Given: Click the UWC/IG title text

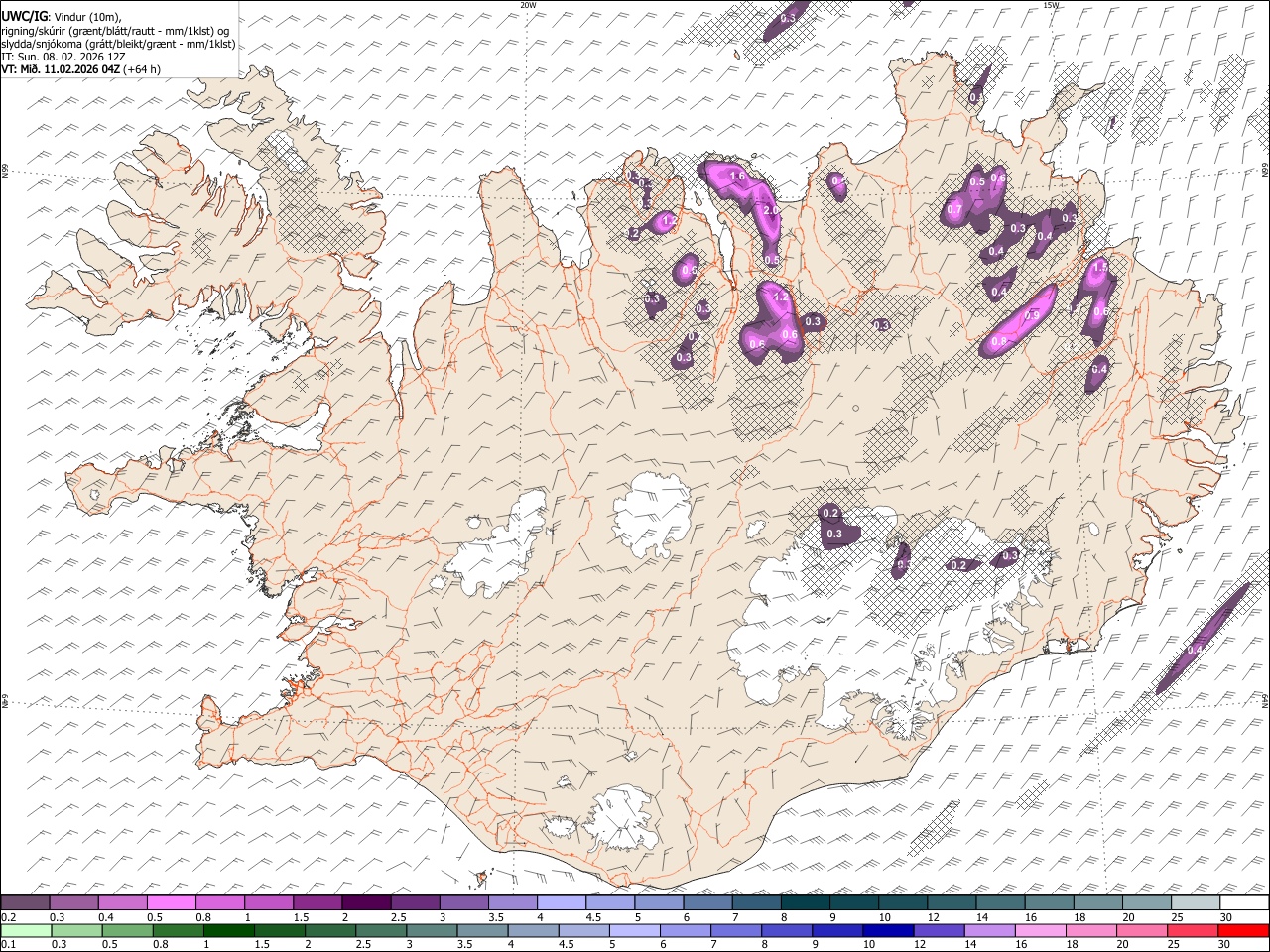Looking at the screenshot, I should (24, 17).
